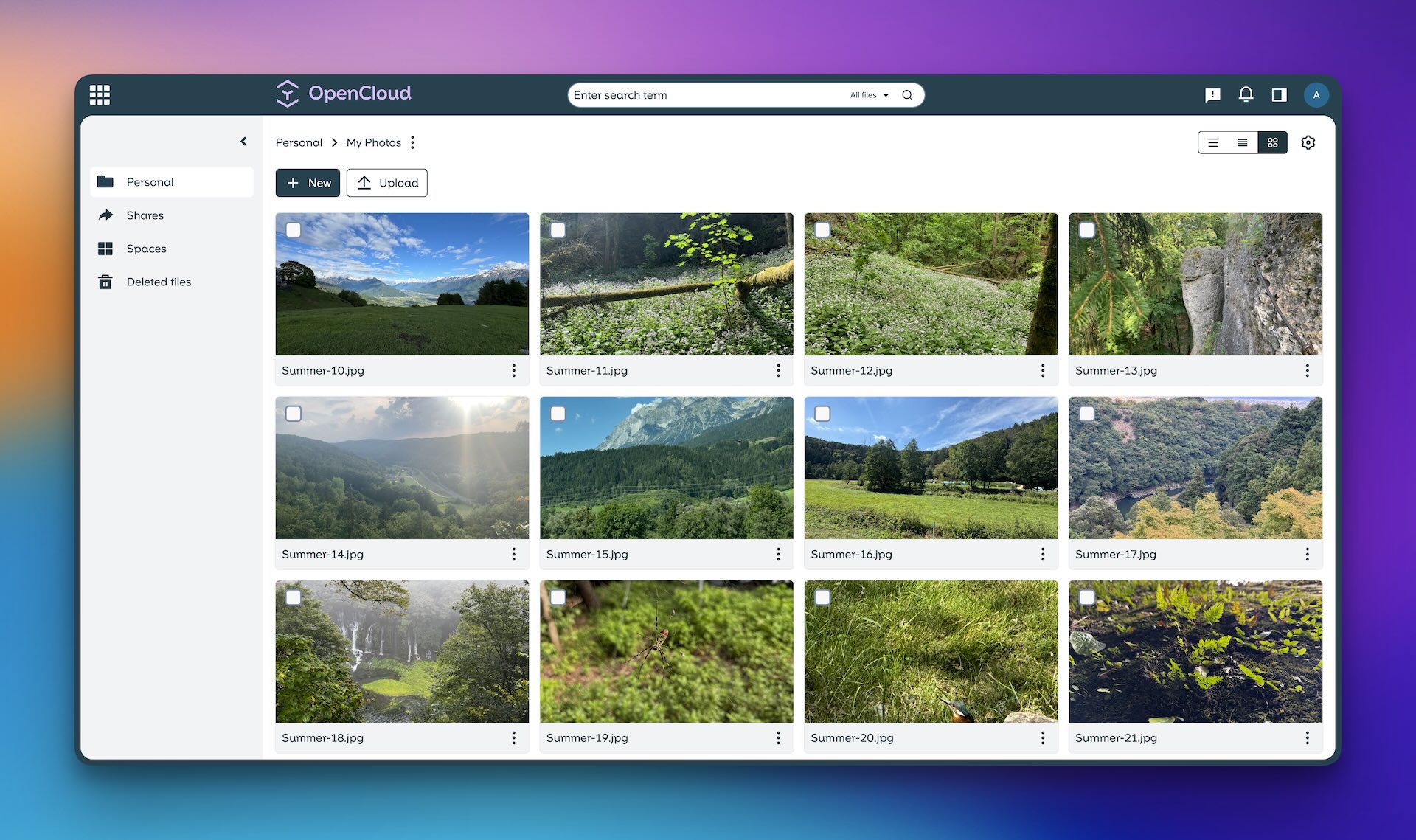1416x840 pixels.
Task: Start a search with the magnifier icon
Action: pyautogui.click(x=907, y=94)
